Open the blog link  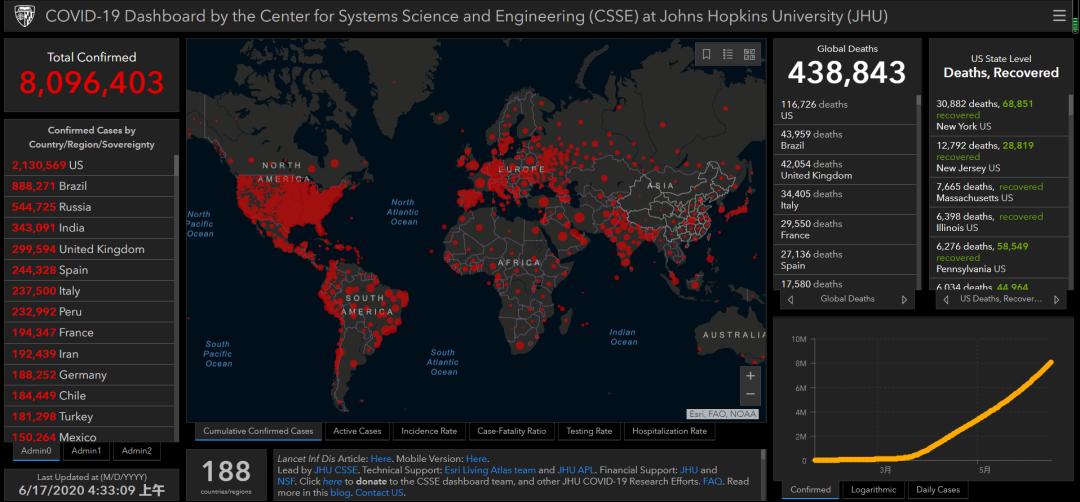tap(342, 492)
